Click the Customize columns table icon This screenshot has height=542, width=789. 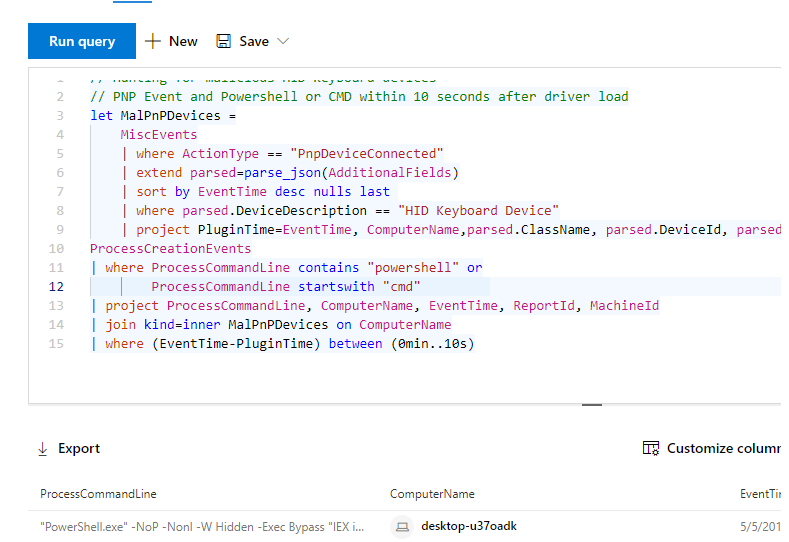(651, 448)
